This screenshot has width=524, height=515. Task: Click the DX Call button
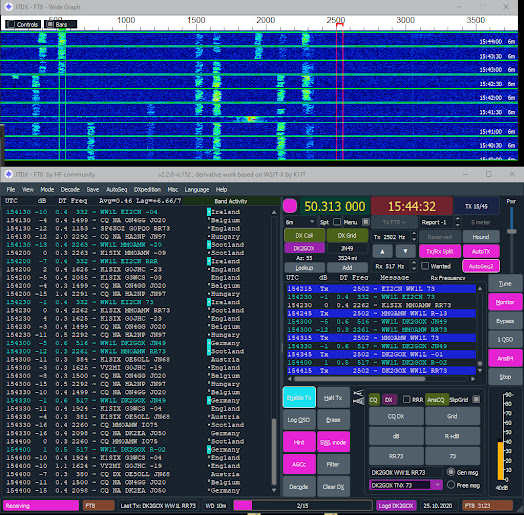pyautogui.click(x=304, y=235)
